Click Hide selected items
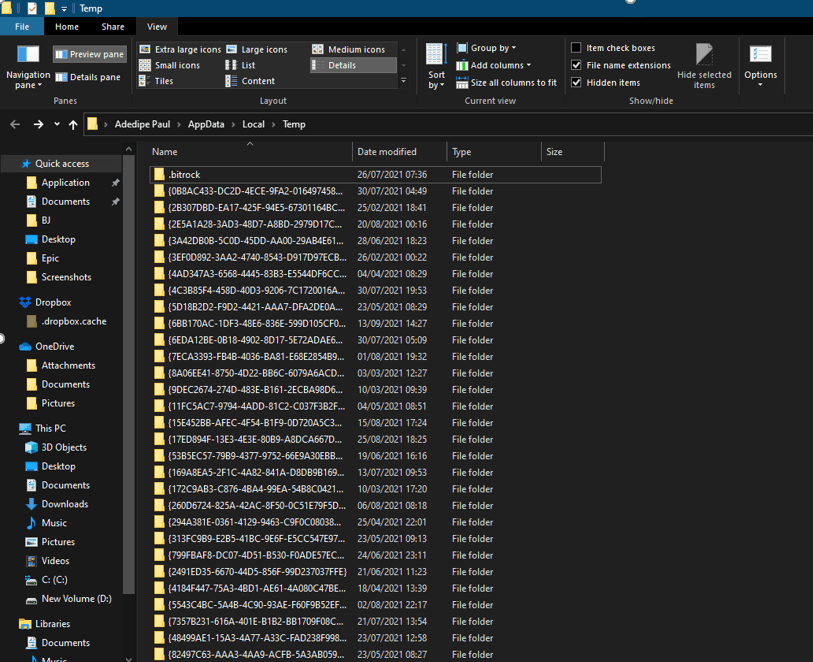 tap(703, 65)
